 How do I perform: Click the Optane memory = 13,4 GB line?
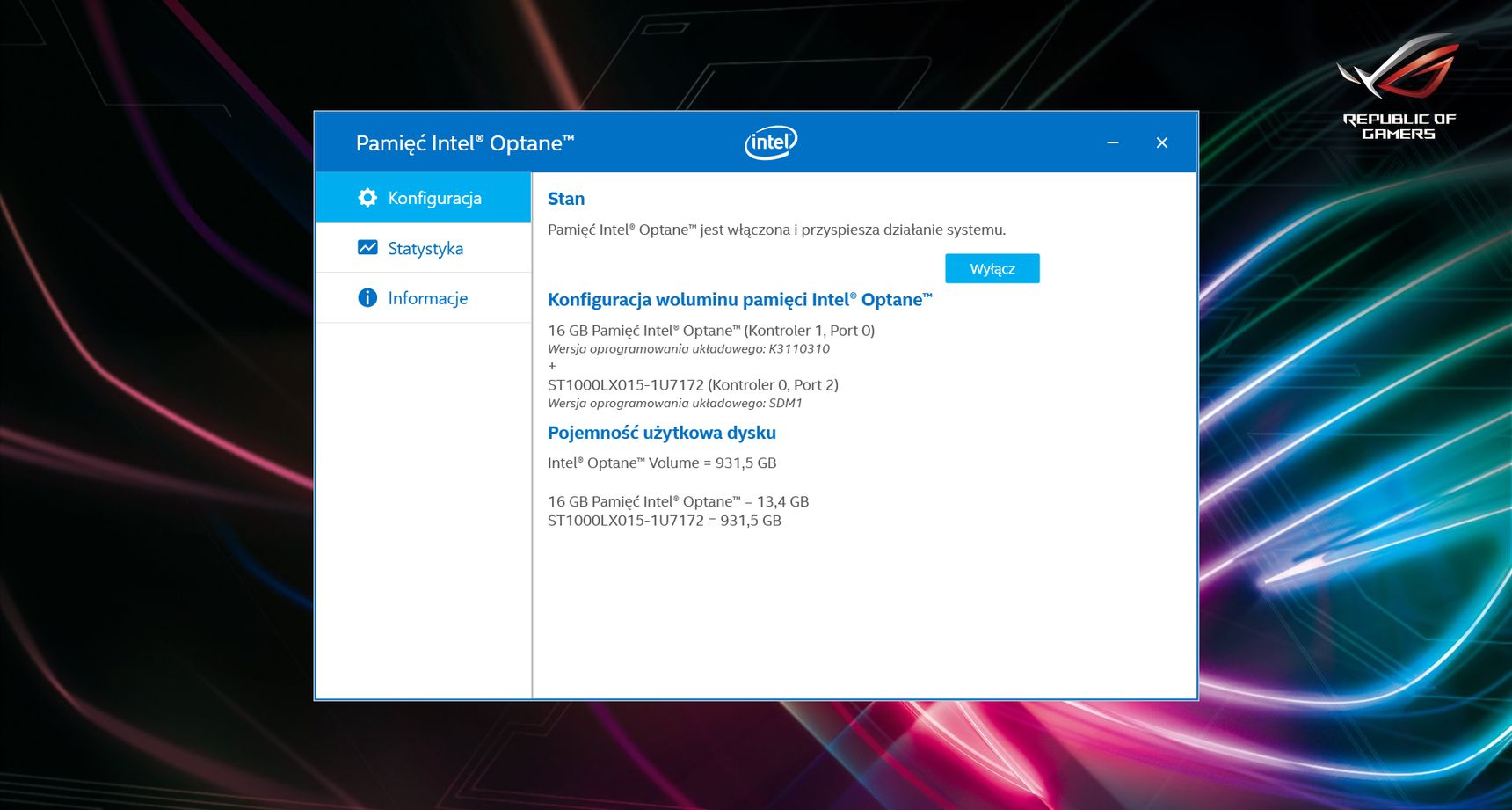pyautogui.click(x=678, y=501)
